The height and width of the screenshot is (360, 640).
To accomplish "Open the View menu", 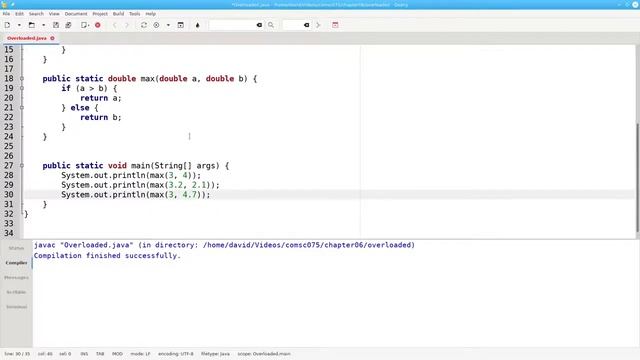I will [54, 13].
